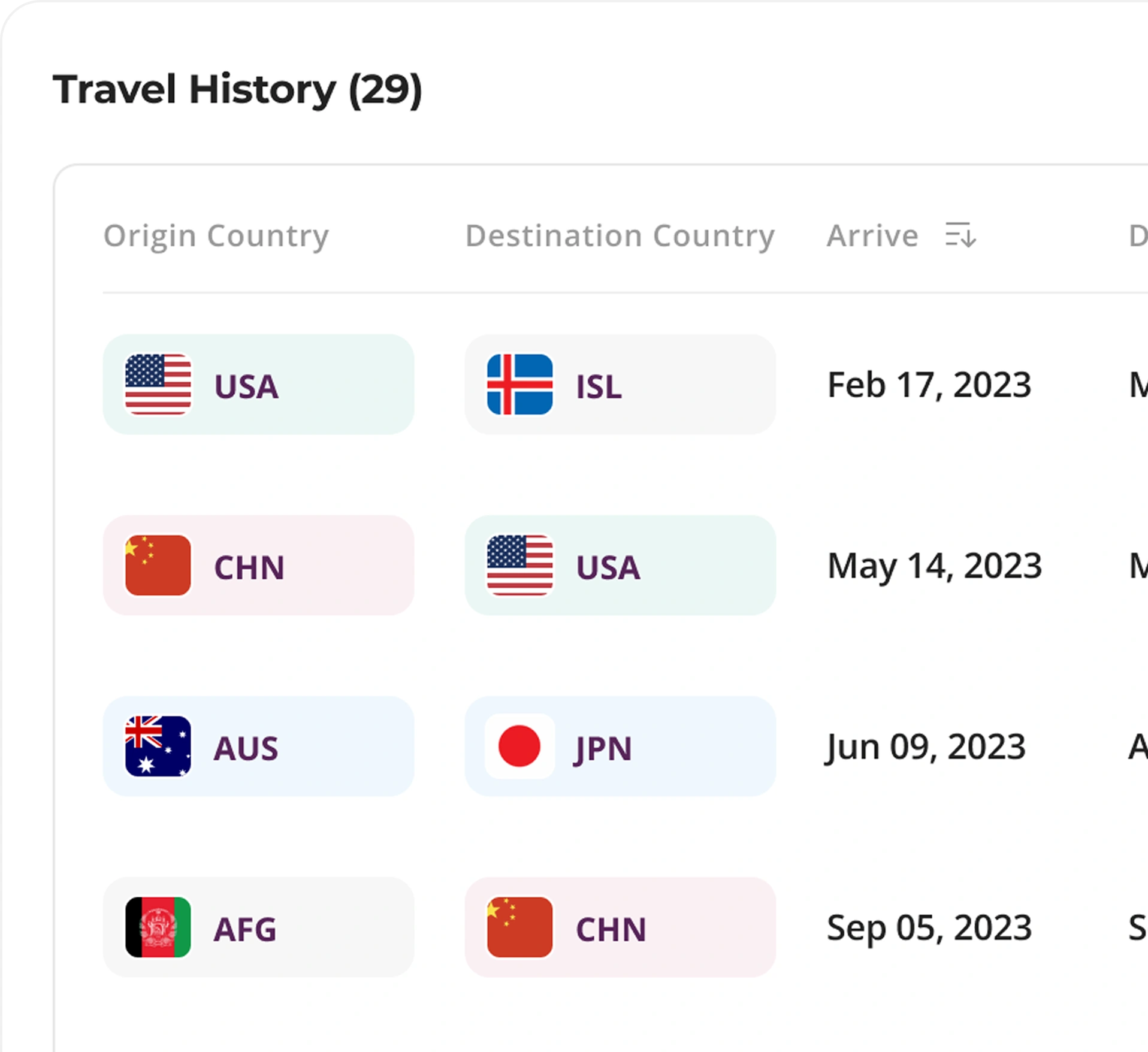Viewport: 1148px width, 1052px height.
Task: Click the Jun 09, 2023 arrival date
Action: click(x=926, y=746)
